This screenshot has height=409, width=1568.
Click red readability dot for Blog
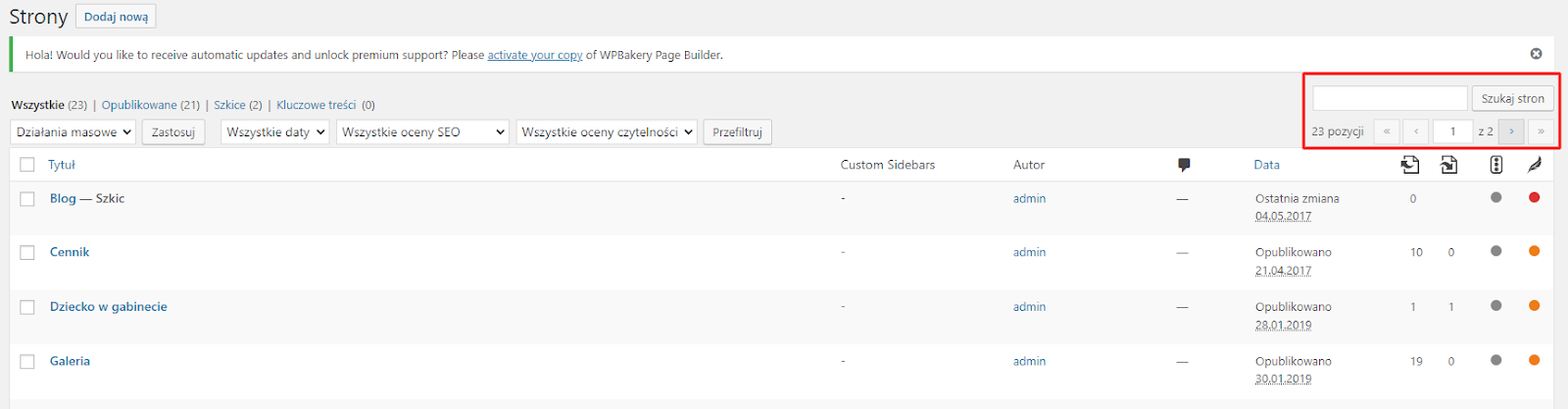[1534, 197]
